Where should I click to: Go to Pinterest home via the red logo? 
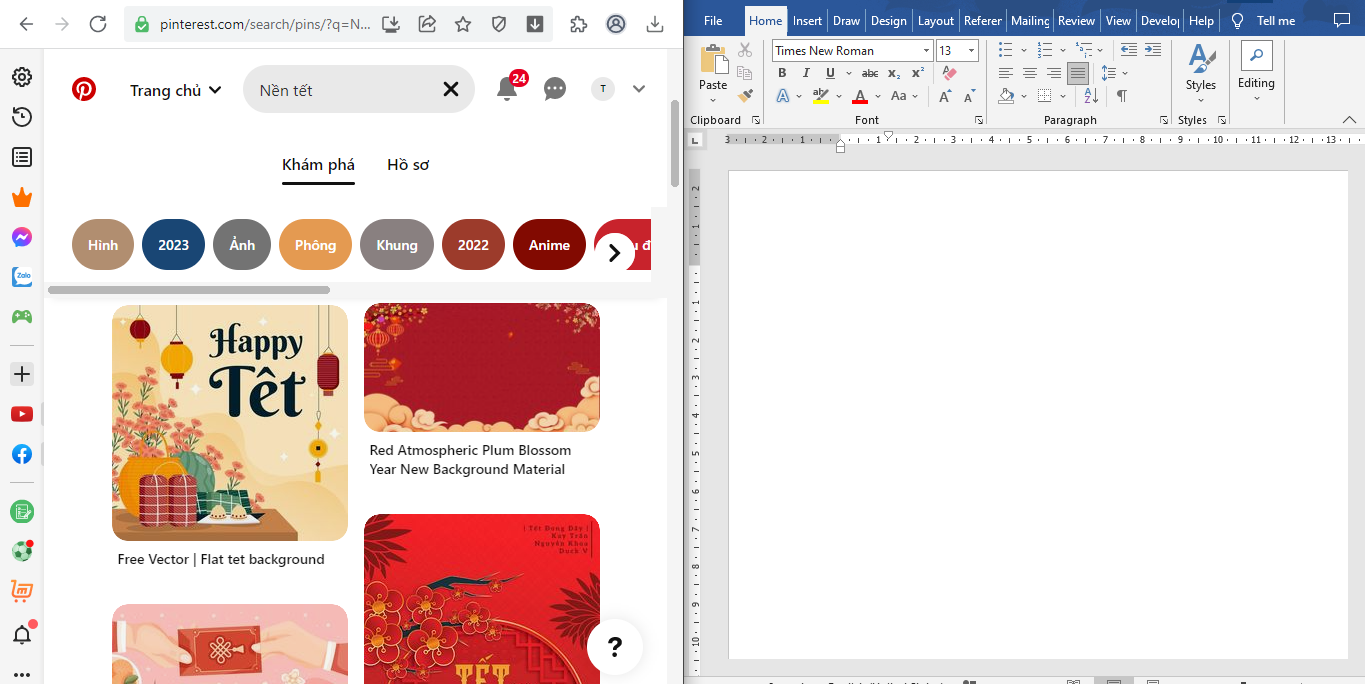tap(84, 90)
